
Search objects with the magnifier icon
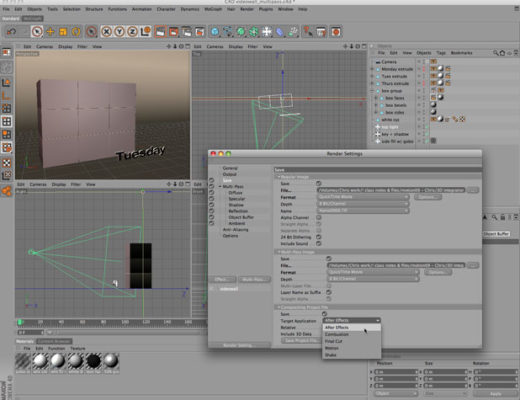(496, 53)
